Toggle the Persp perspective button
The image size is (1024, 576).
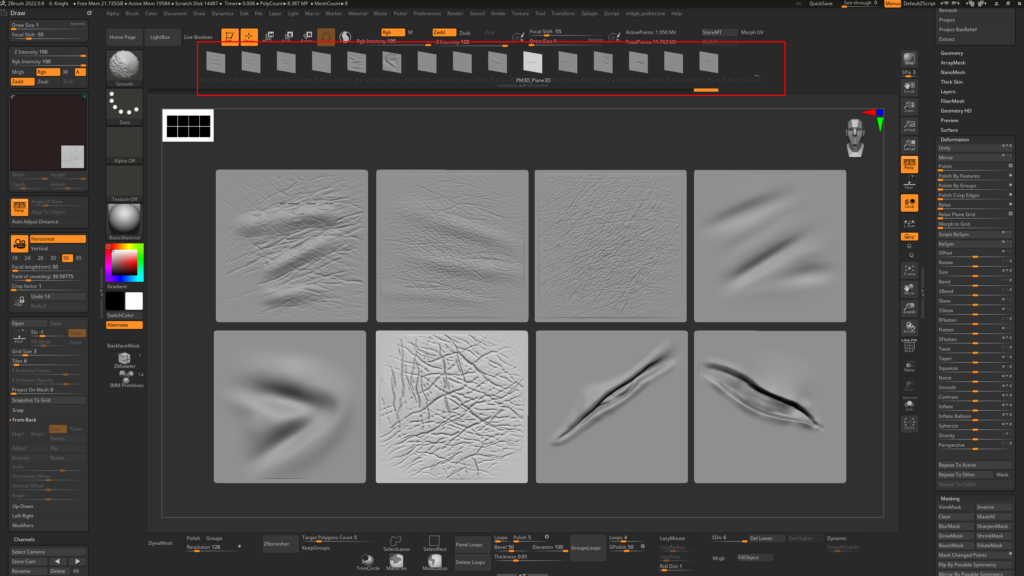pos(909,164)
